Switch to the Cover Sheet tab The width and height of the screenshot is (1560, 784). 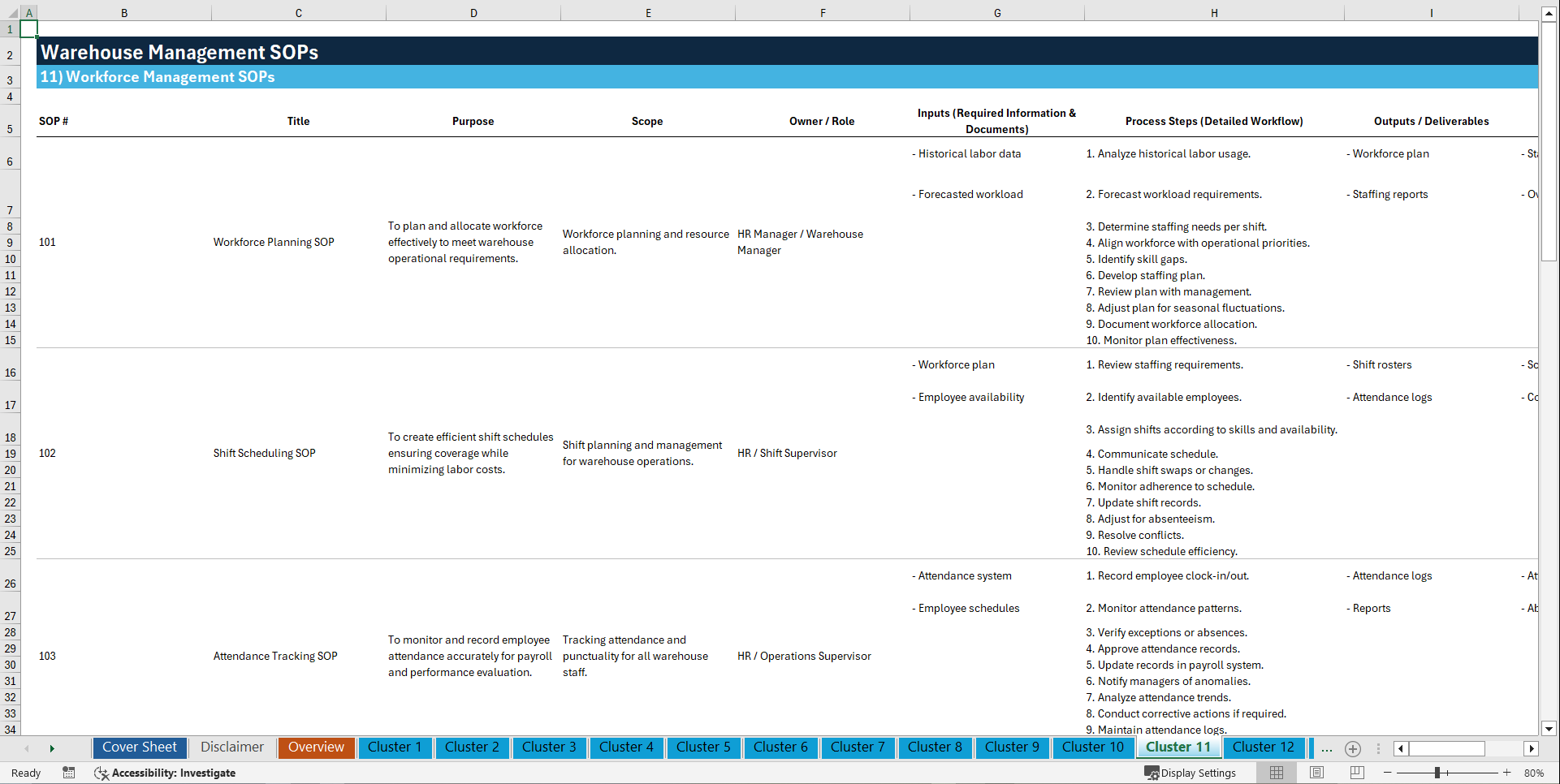point(139,747)
